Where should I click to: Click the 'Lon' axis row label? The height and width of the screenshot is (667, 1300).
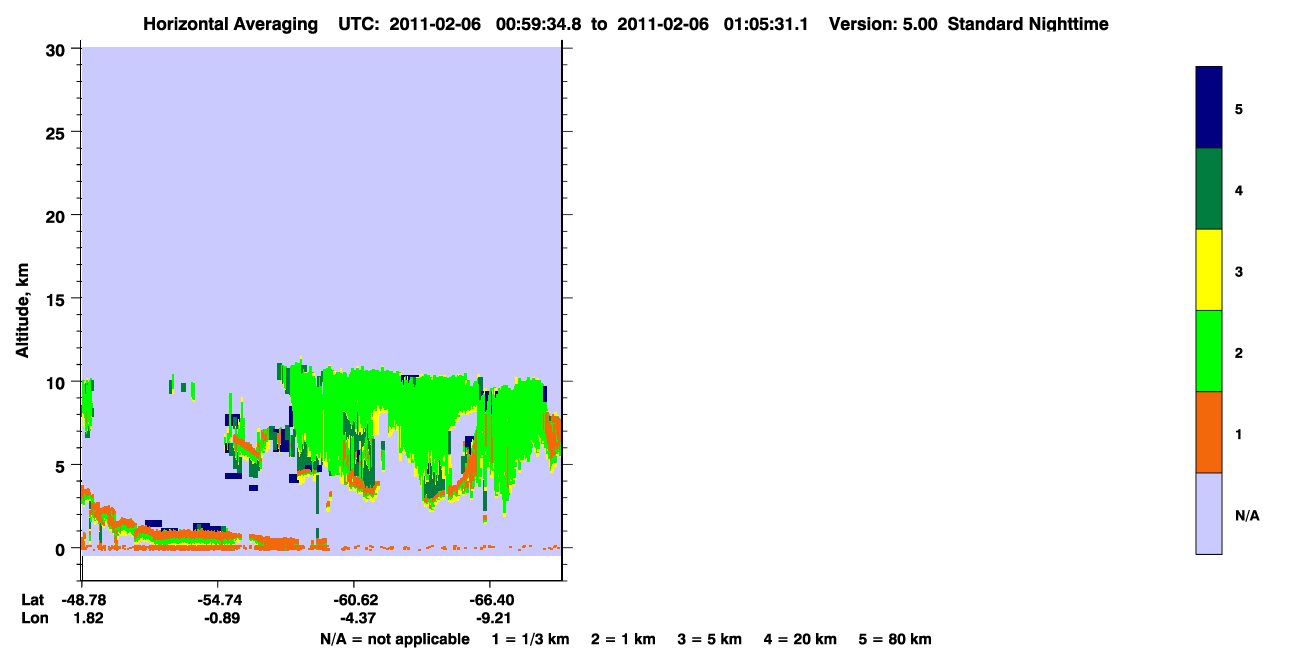tap(34, 618)
